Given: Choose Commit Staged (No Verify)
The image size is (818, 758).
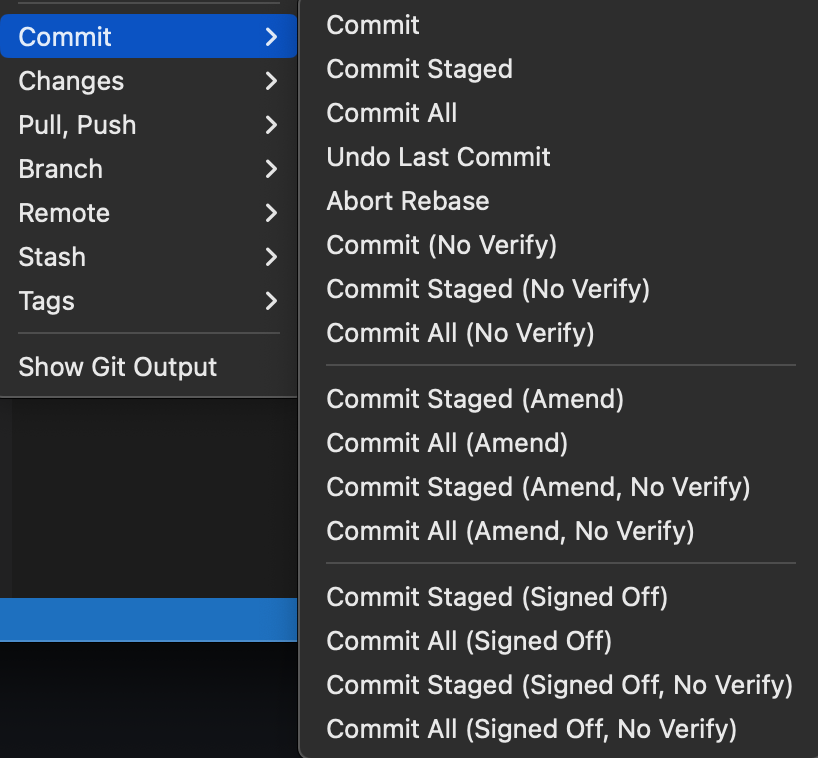Looking at the screenshot, I should click(x=488, y=289).
